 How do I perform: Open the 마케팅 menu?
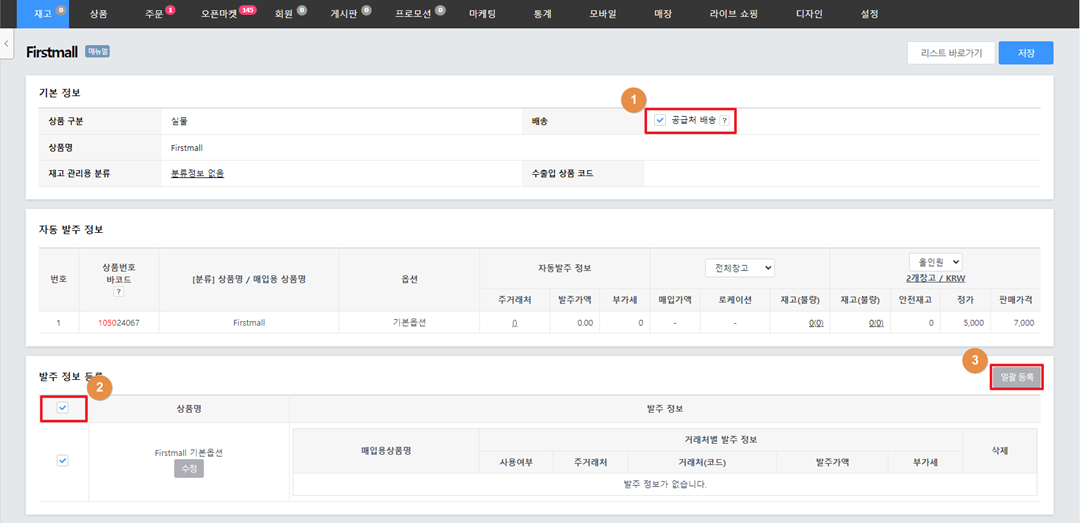tap(481, 14)
